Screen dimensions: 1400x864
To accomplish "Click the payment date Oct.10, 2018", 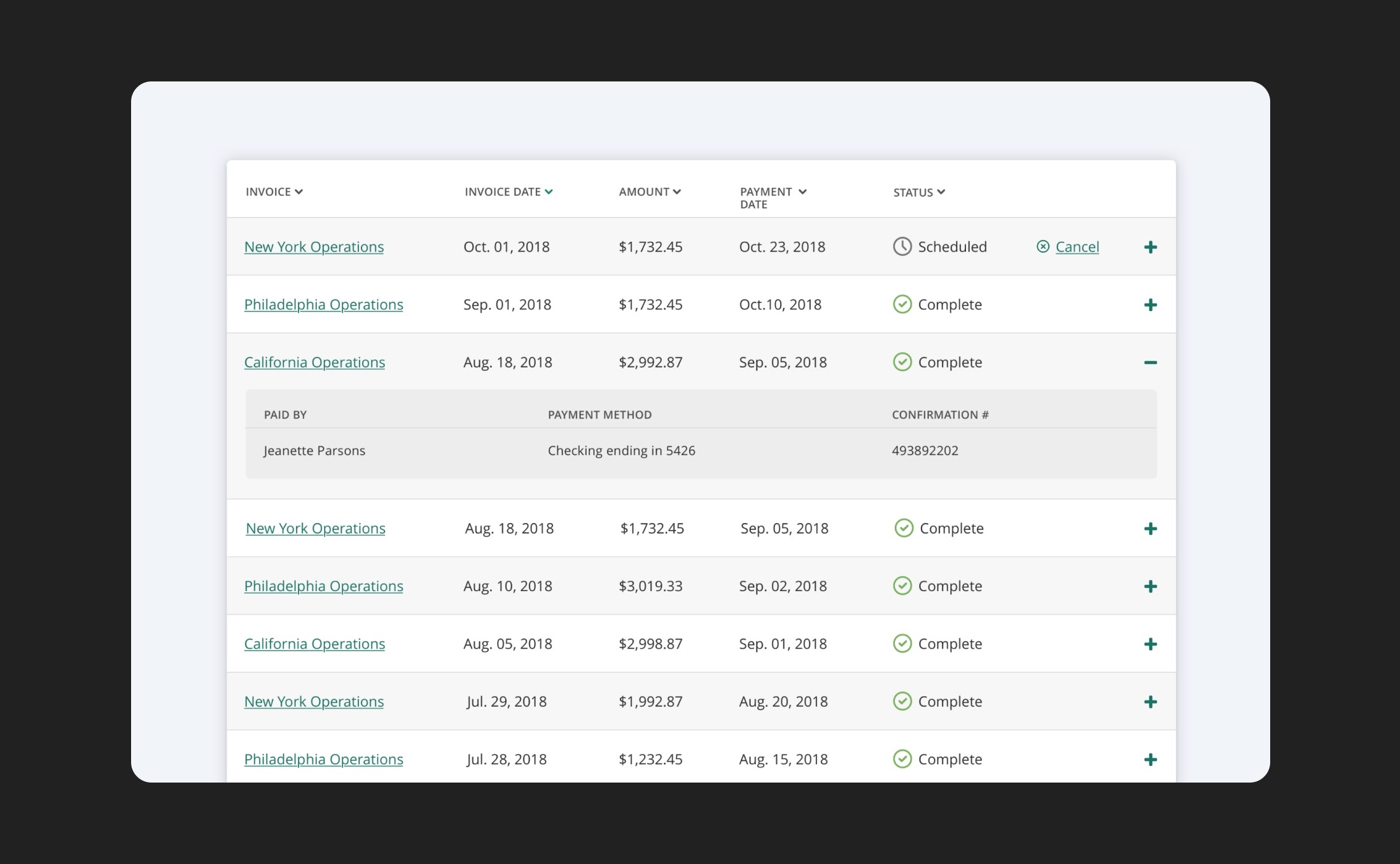I will 780,305.
